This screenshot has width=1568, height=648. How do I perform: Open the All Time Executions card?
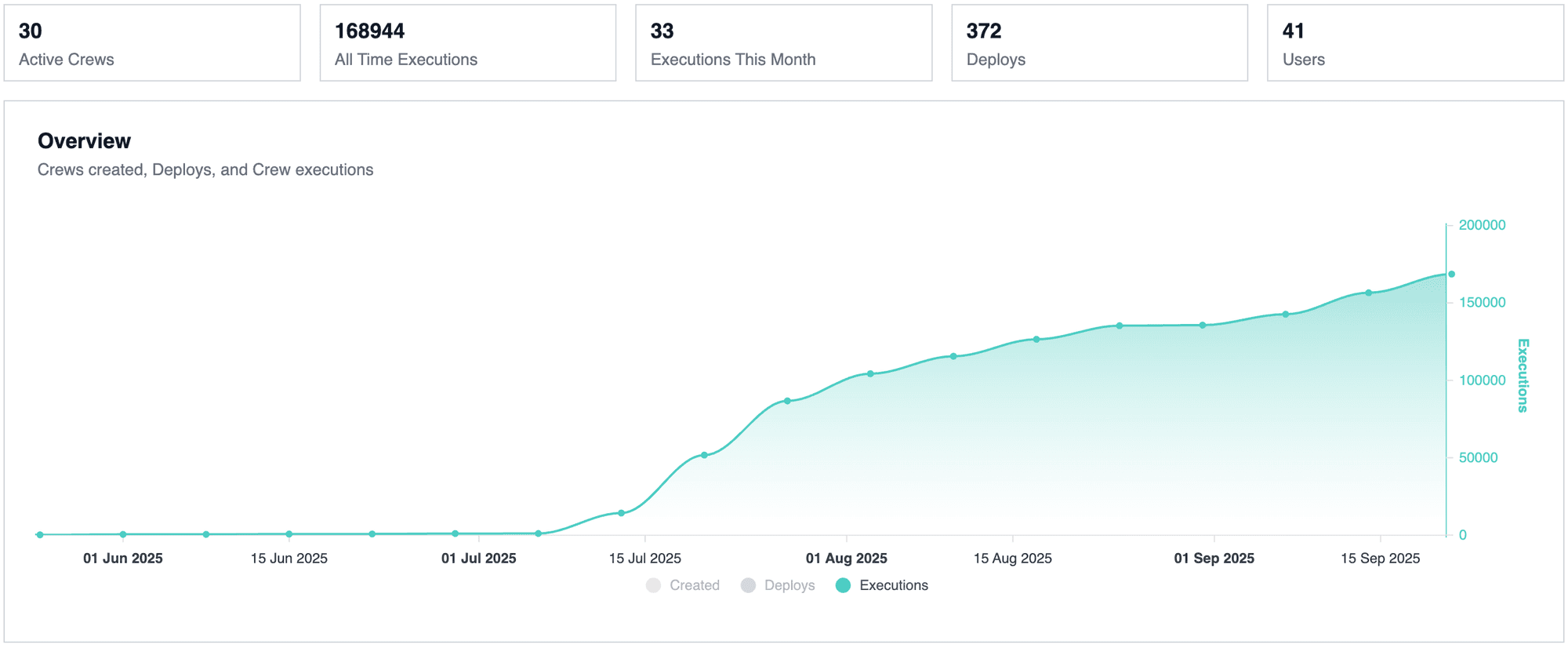coord(468,43)
